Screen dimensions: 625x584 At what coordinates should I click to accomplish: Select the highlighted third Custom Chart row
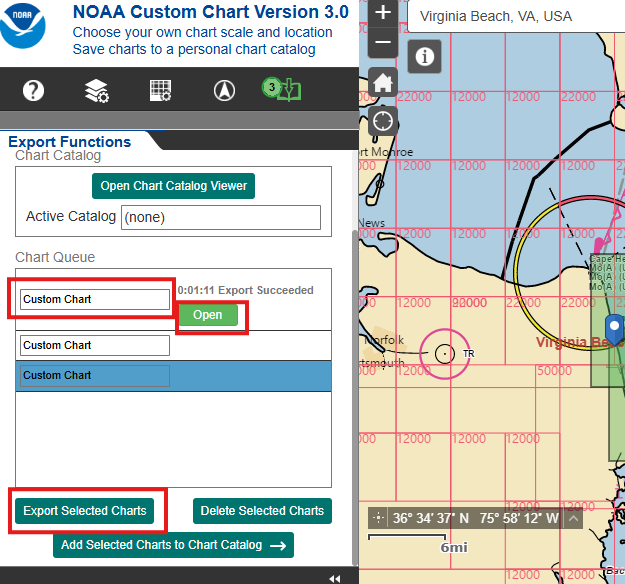coord(173,376)
